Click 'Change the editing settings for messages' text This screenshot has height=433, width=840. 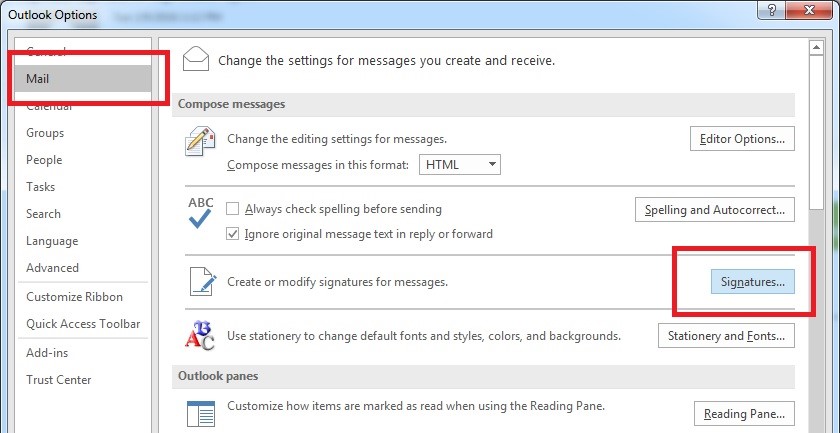[x=337, y=139]
